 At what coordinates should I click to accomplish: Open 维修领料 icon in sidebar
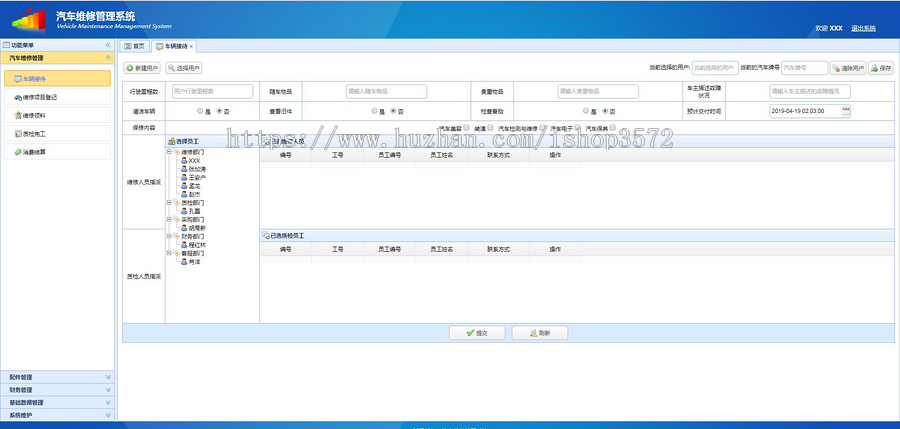click(x=18, y=115)
